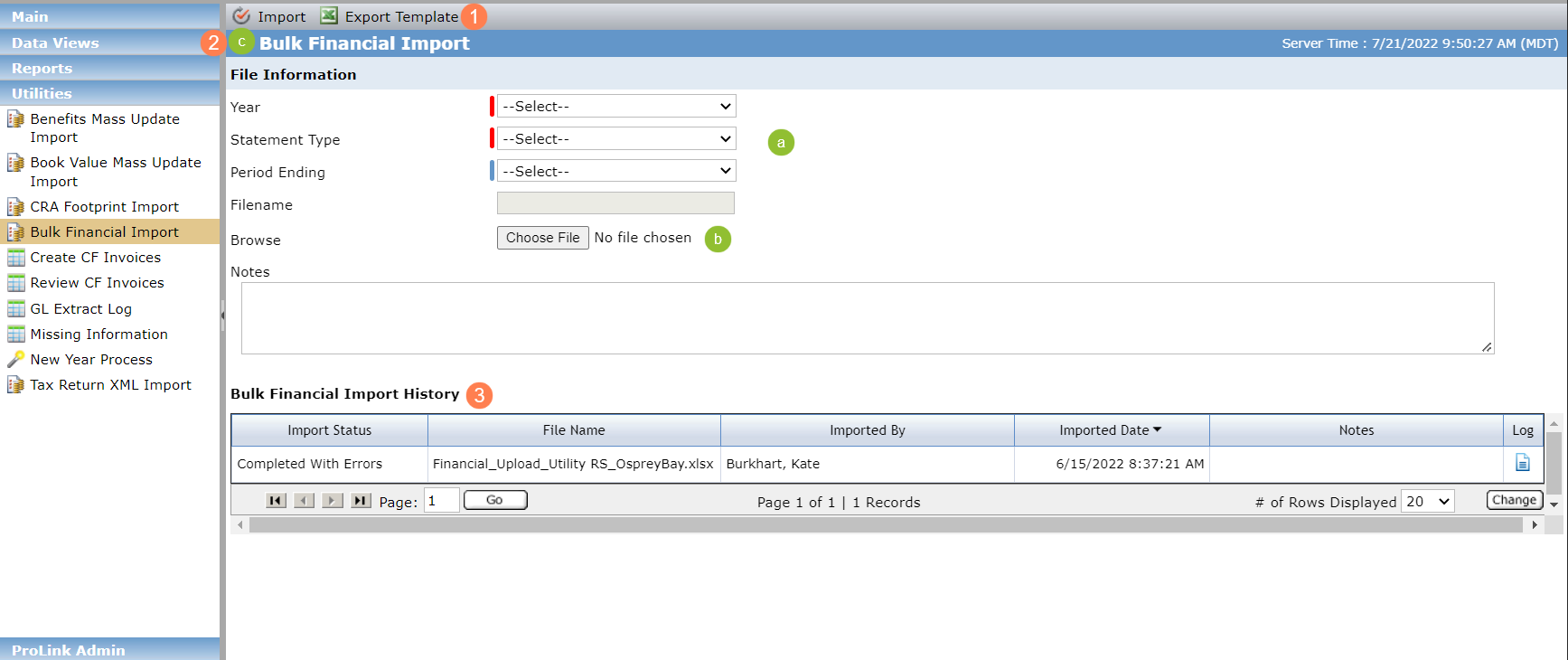
Task: Click the Excel icon beside Export Template
Action: click(x=329, y=15)
